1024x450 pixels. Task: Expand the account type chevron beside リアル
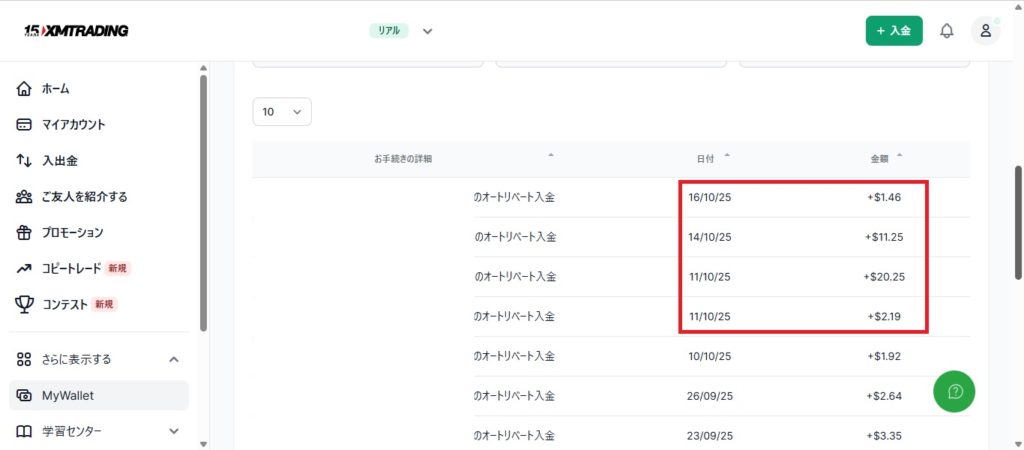428,31
